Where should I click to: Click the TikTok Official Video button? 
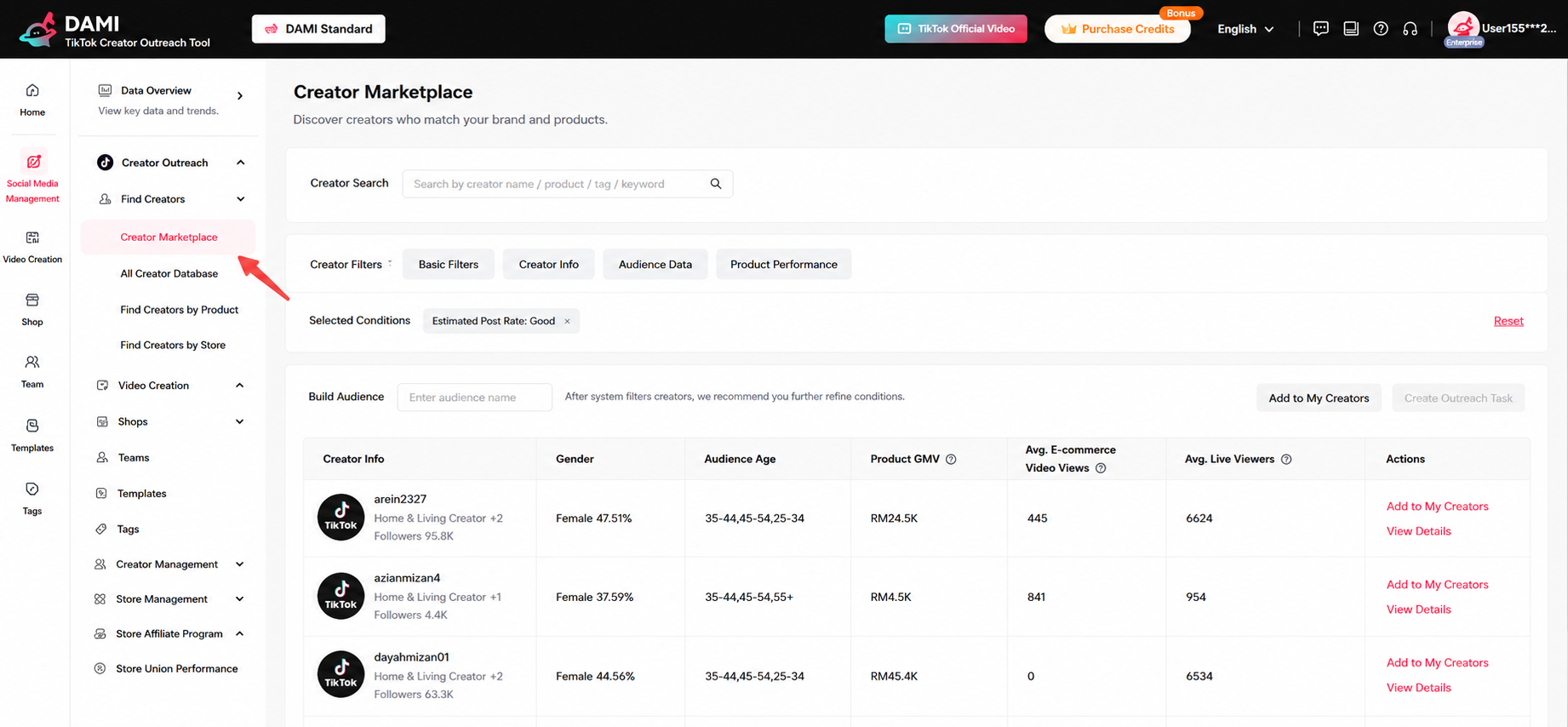point(956,29)
